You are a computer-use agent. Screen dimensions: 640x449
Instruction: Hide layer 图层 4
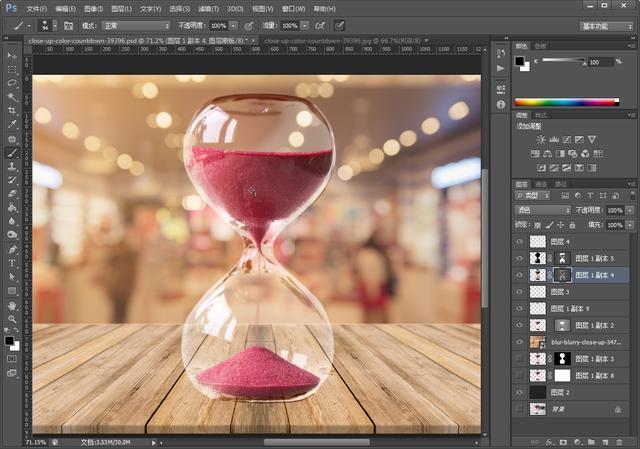[520, 242]
